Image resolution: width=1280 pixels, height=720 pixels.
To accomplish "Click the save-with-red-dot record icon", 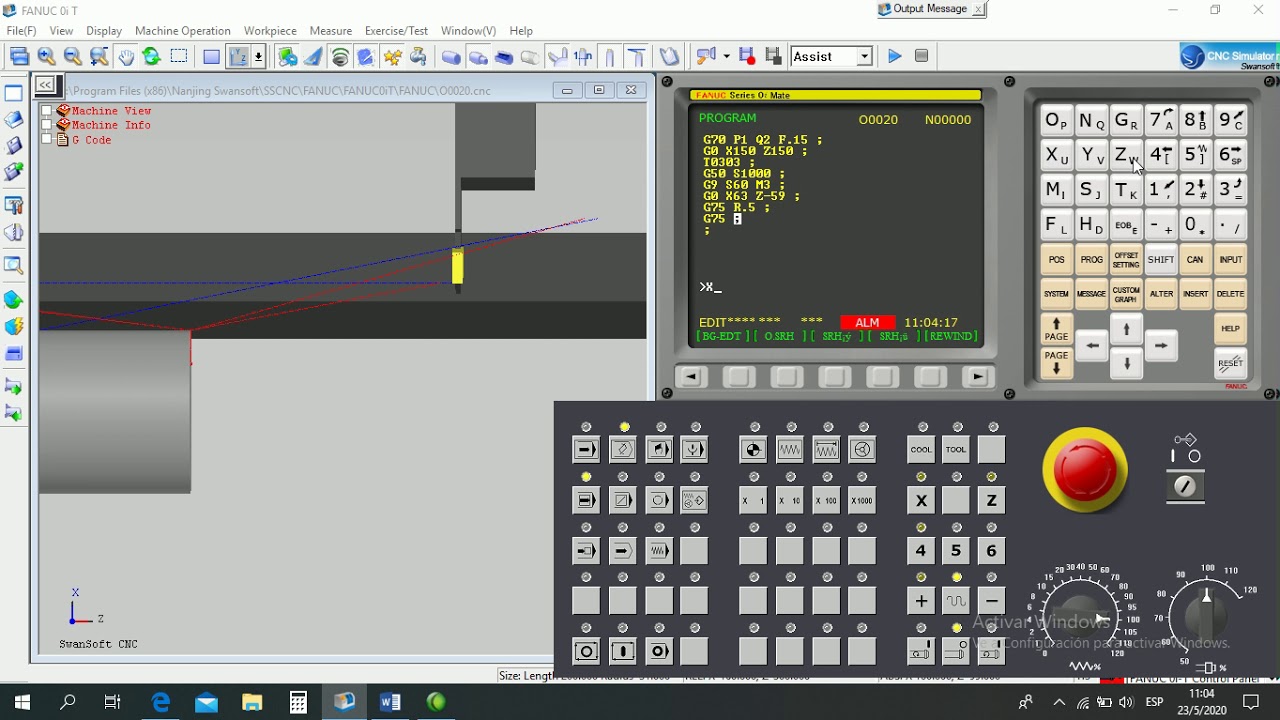I will [747, 57].
